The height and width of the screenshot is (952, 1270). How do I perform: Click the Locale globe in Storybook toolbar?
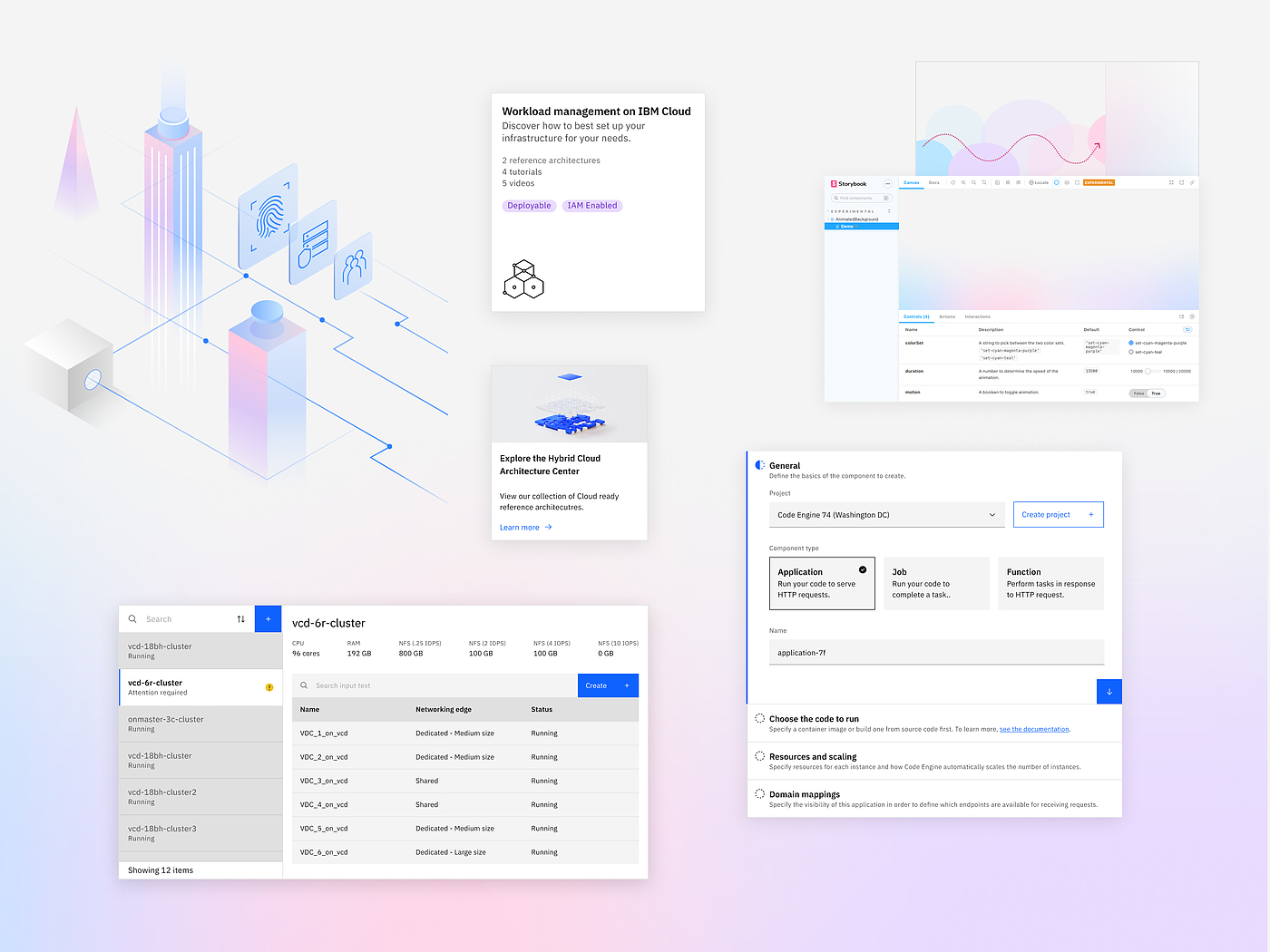click(x=1039, y=182)
